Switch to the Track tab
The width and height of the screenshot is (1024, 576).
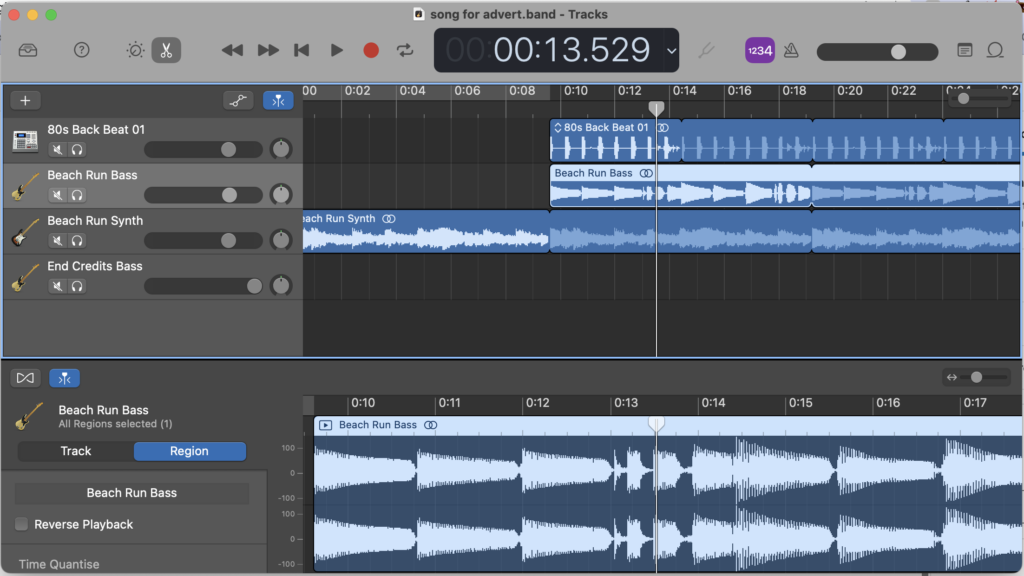(76, 451)
